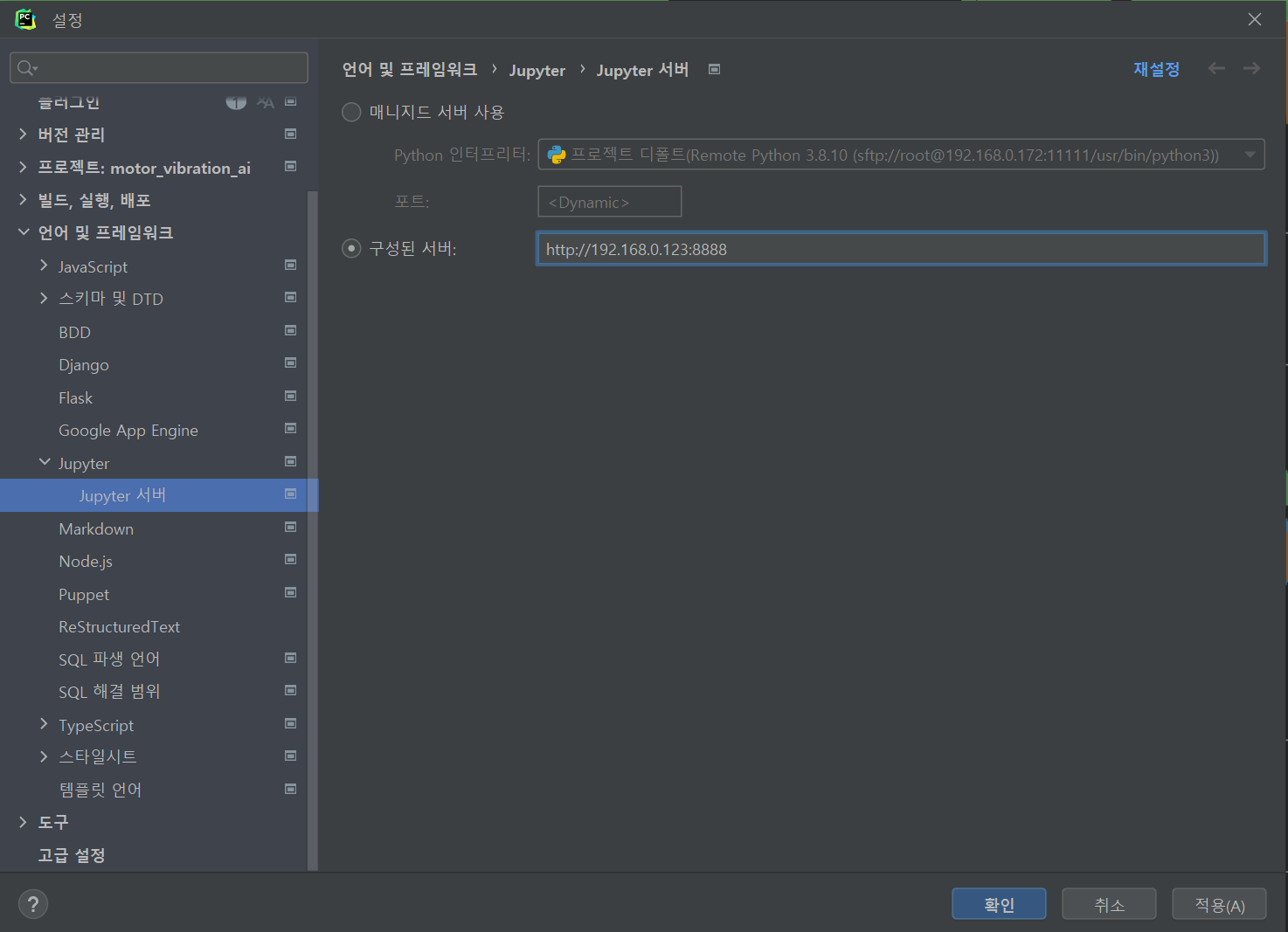Click the settings tree vertical scrollbar
Viewport: 1288px width, 932px height.
[313, 530]
